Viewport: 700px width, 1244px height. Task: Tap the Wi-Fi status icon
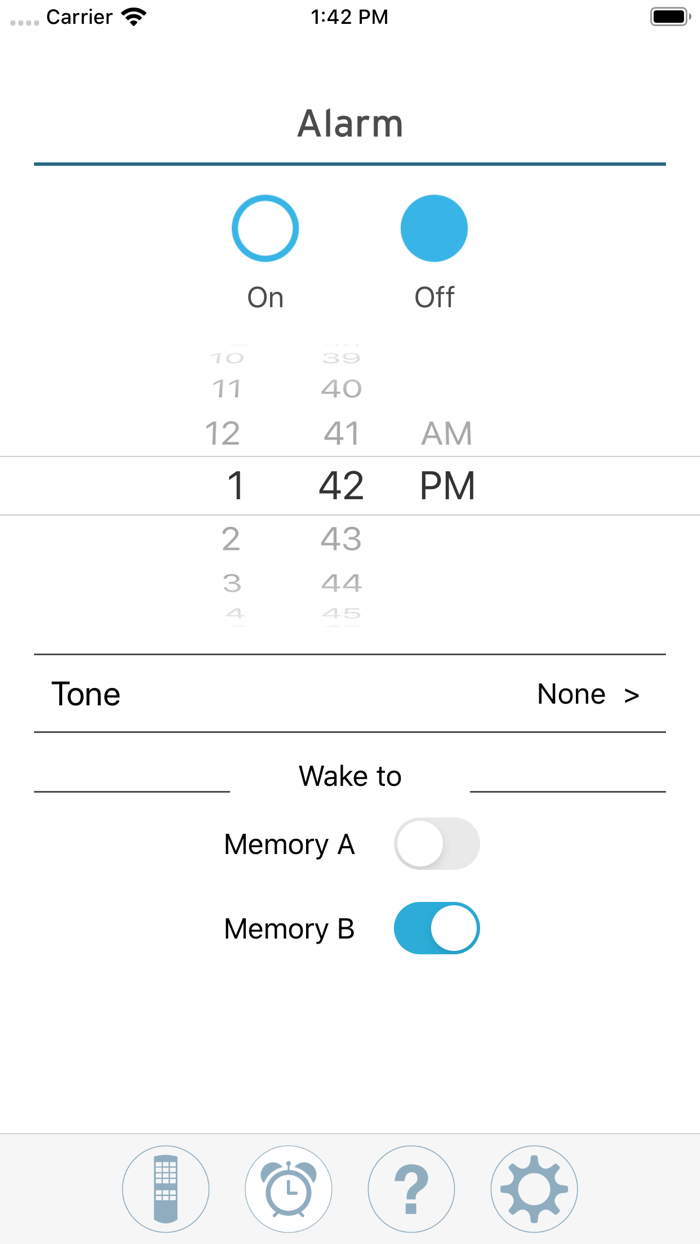(x=133, y=17)
